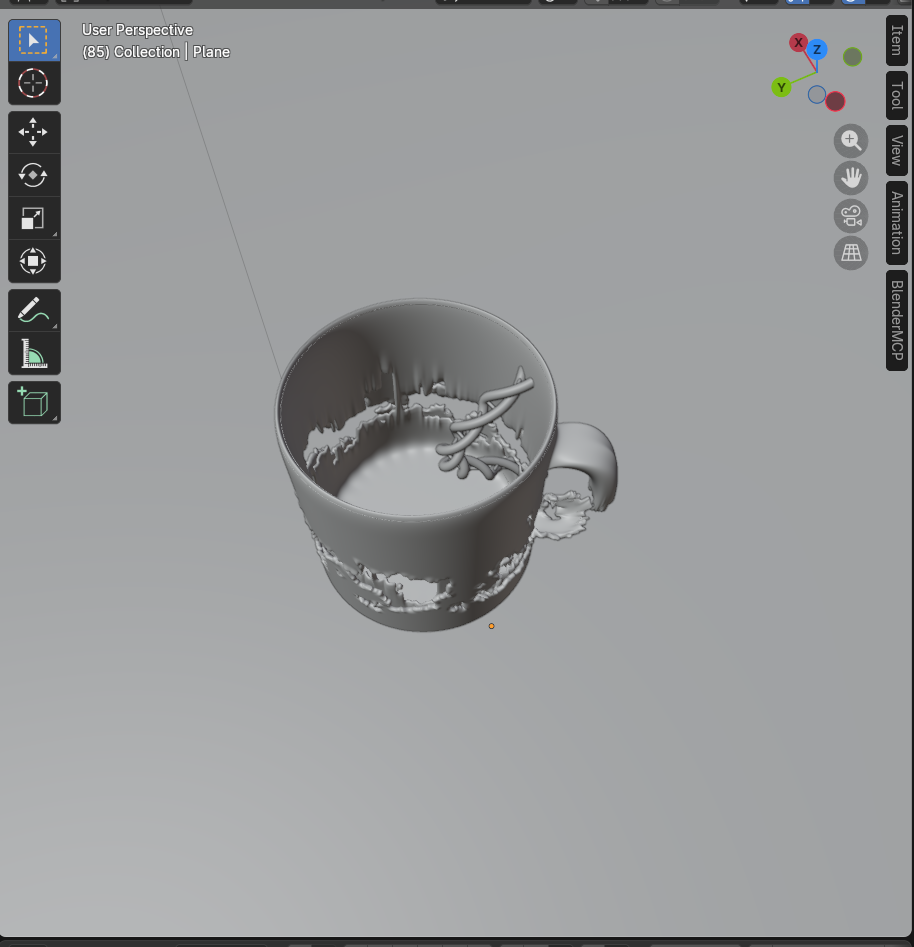914x947 pixels.
Task: Click the Z axis on the navigation gizmo
Action: point(817,51)
